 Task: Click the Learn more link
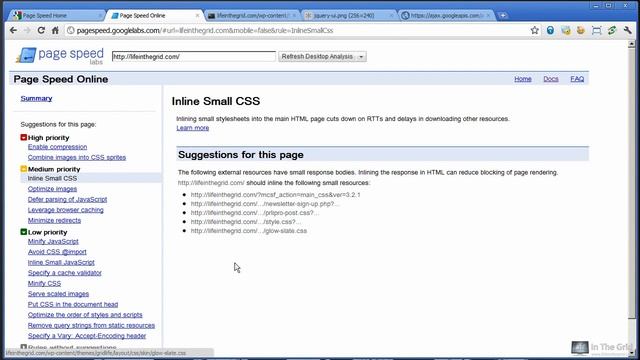click(x=193, y=128)
